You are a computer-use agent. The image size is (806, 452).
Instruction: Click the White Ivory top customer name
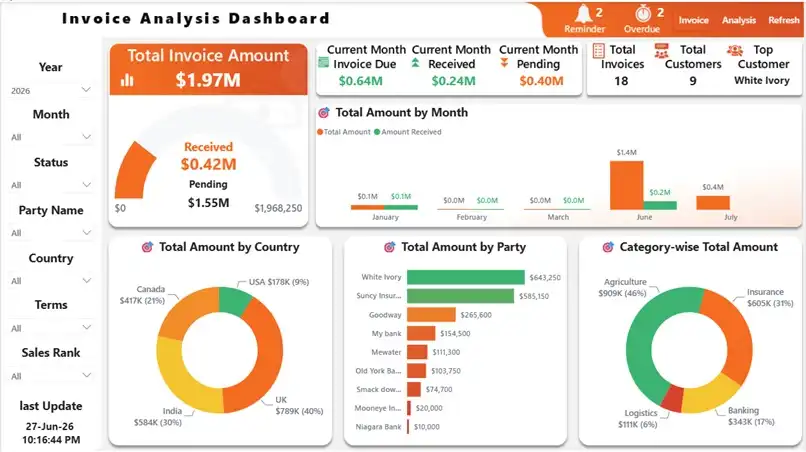[x=762, y=81]
